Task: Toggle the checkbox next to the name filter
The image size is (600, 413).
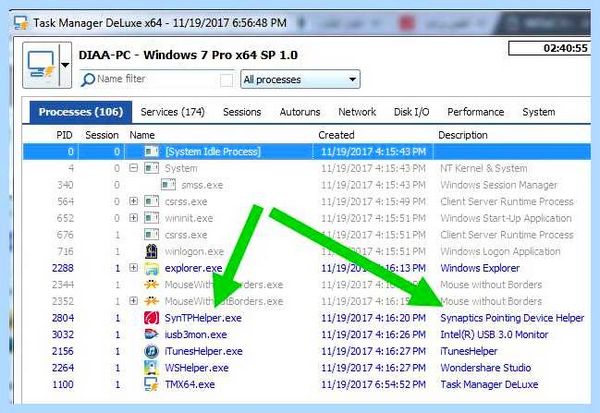Action: tap(227, 80)
